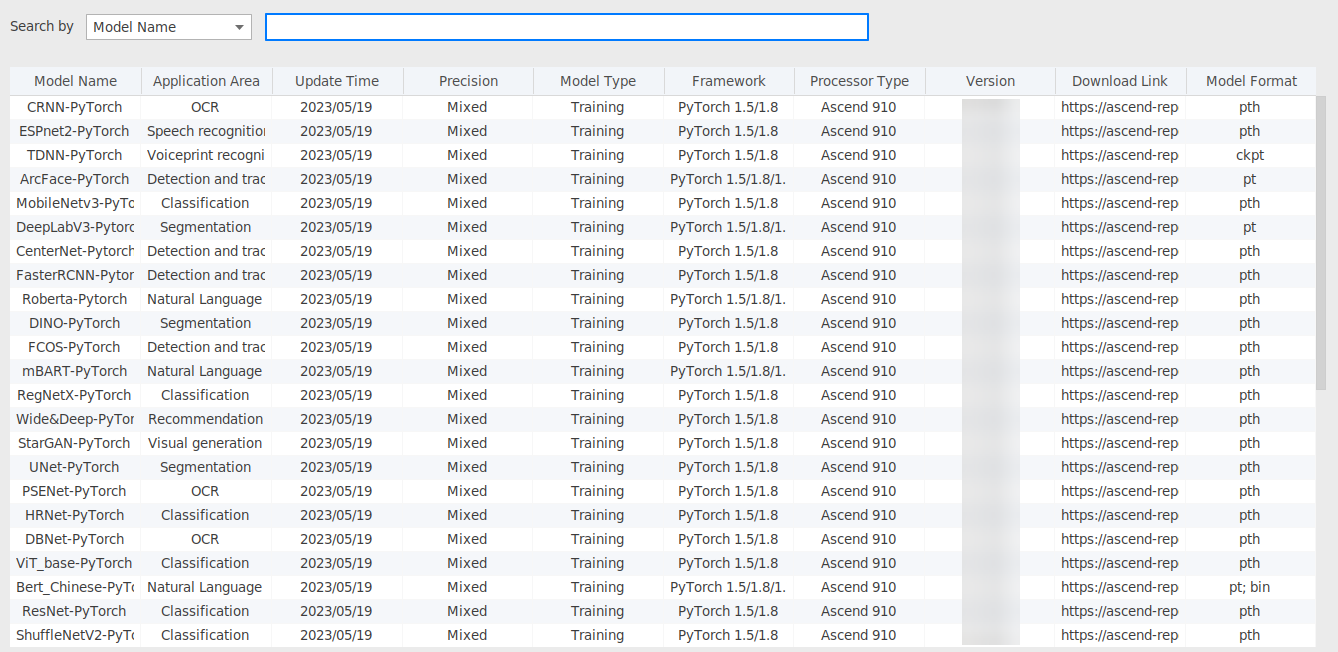1338x652 pixels.
Task: Select the CRNN-PyTorch model name cell
Action: [x=75, y=107]
